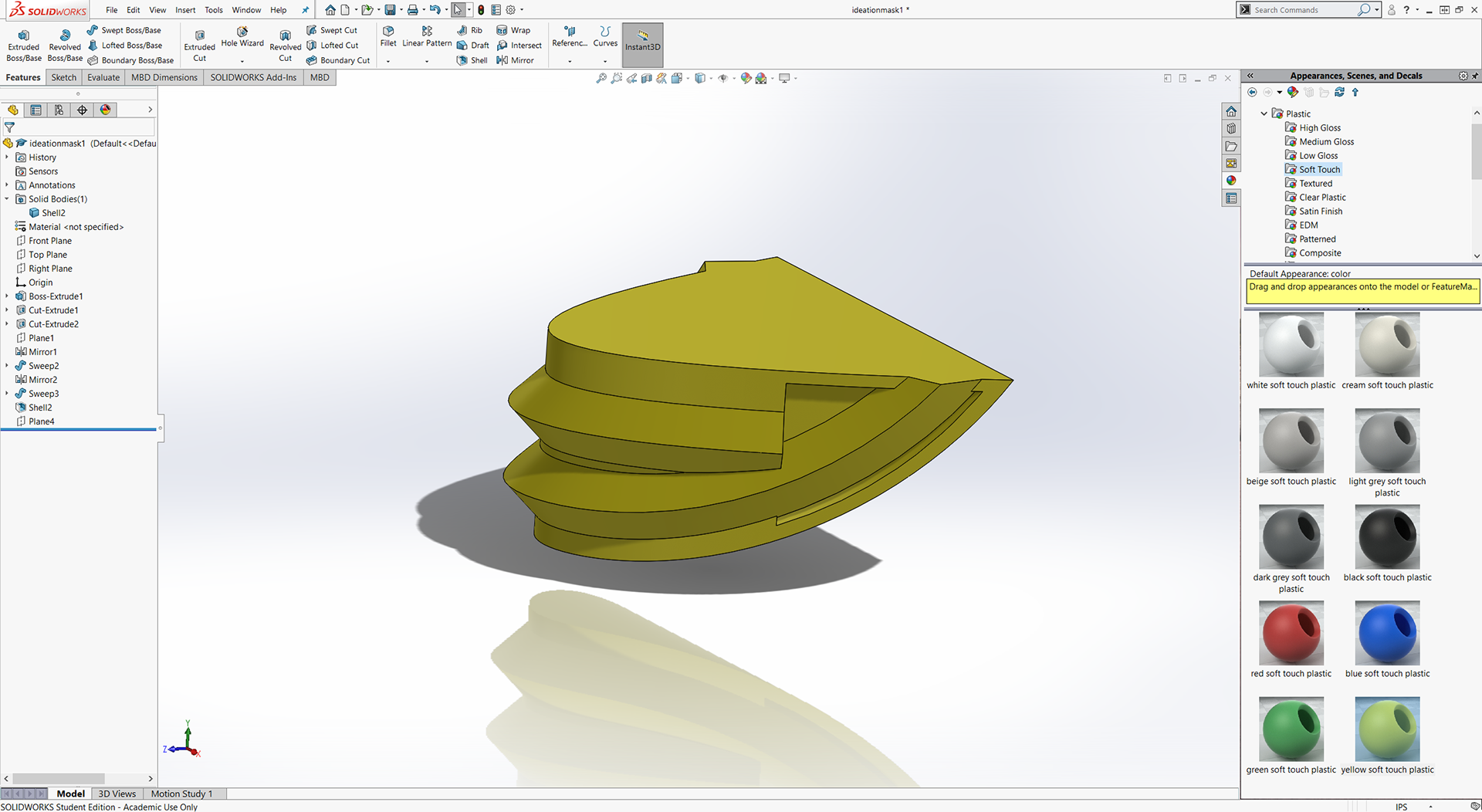This screenshot has height=812, width=1482.
Task: Select the Textured plastic folder
Action: (1308, 184)
